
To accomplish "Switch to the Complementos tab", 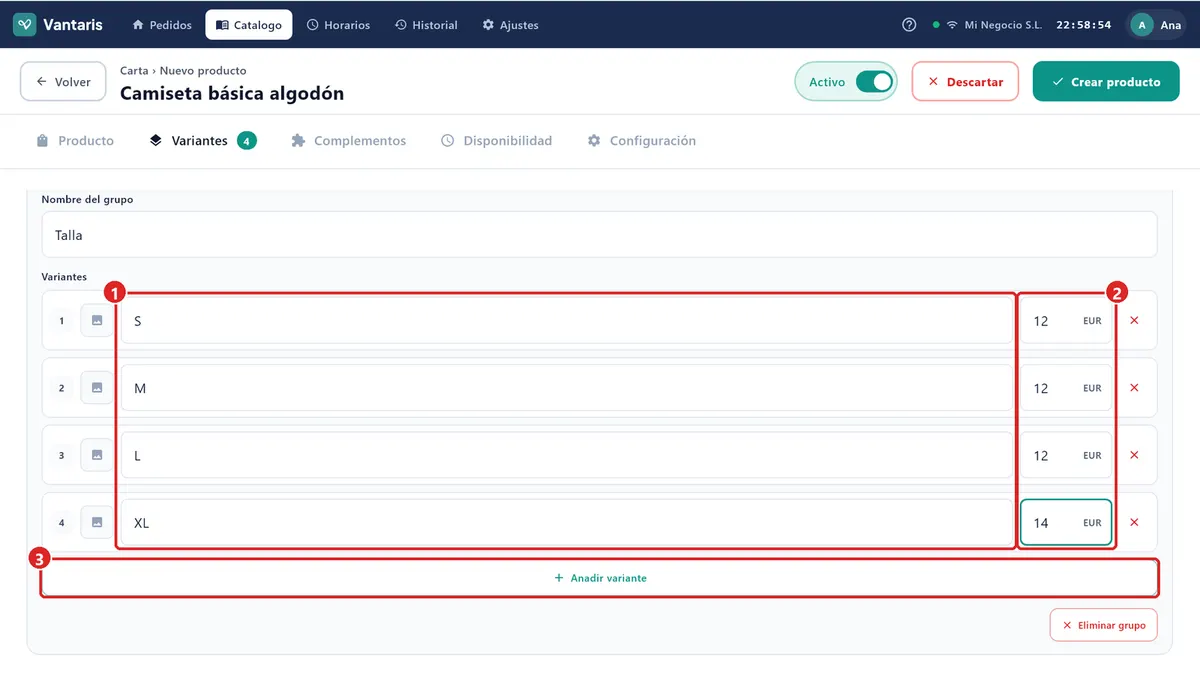I will point(348,141).
